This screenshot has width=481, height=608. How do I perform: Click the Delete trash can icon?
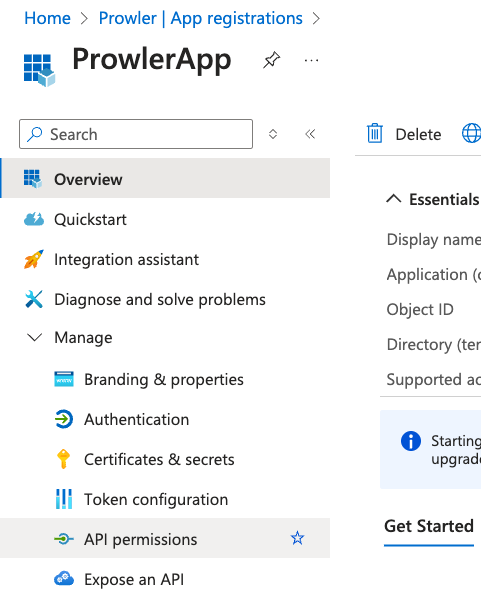tap(375, 134)
